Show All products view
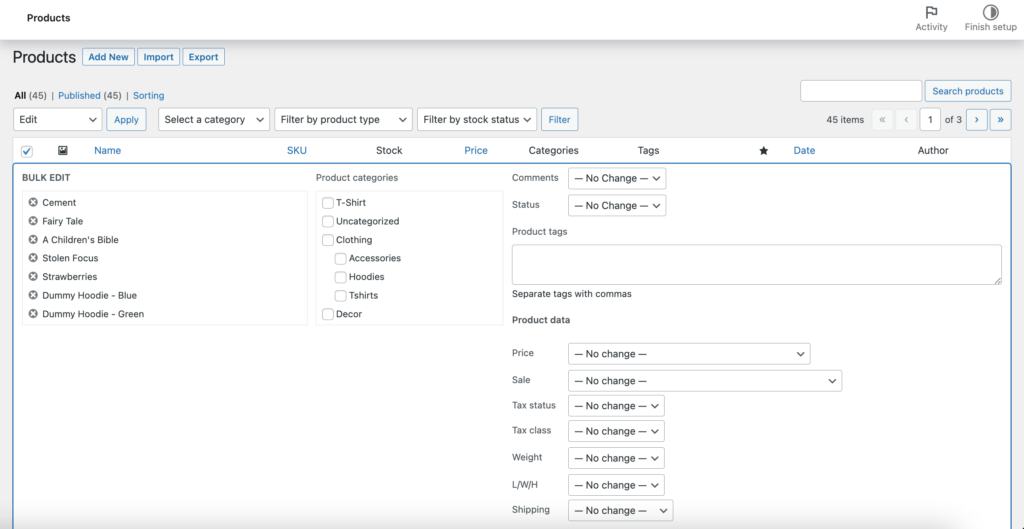Image resolution: width=1024 pixels, height=529 pixels. 20,95
